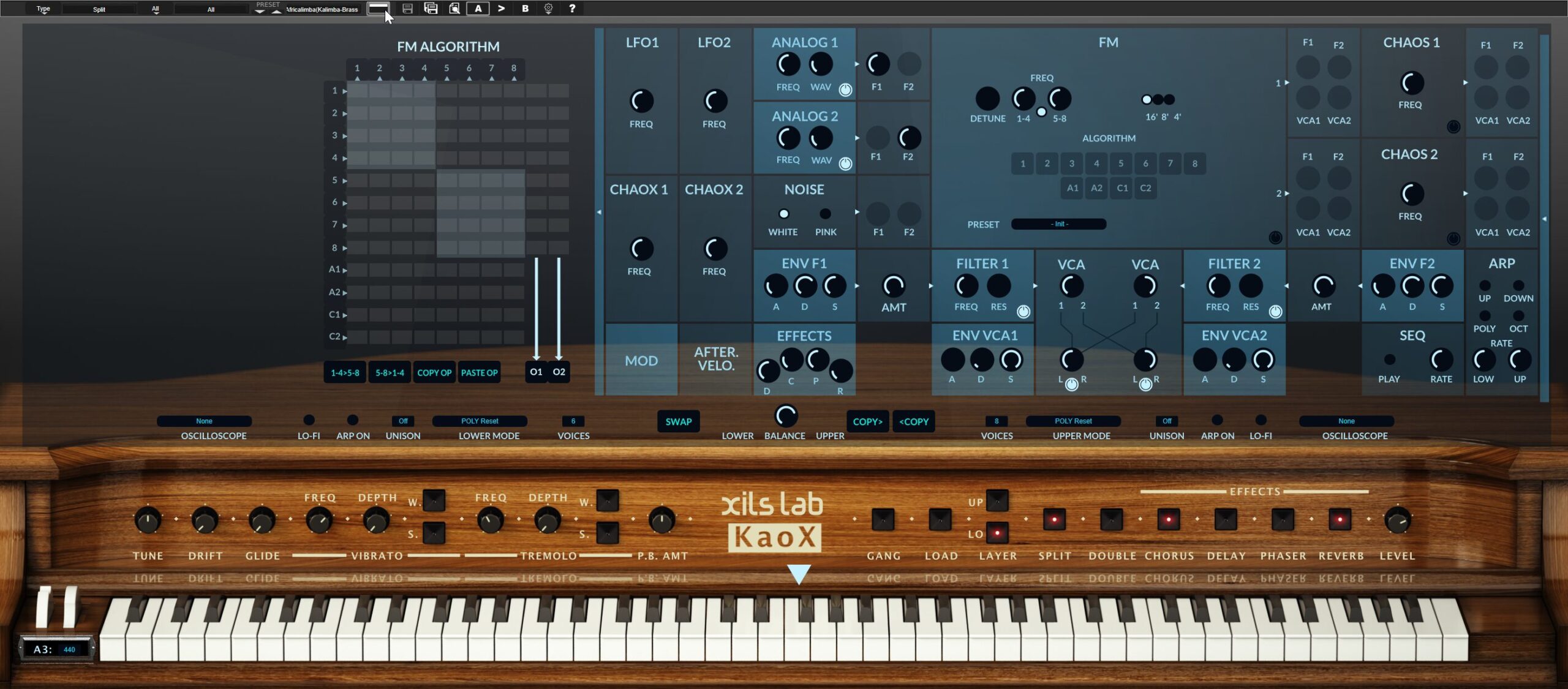The width and height of the screenshot is (1568, 689).
Task: Click the DRIFT knob
Action: pyautogui.click(x=205, y=520)
